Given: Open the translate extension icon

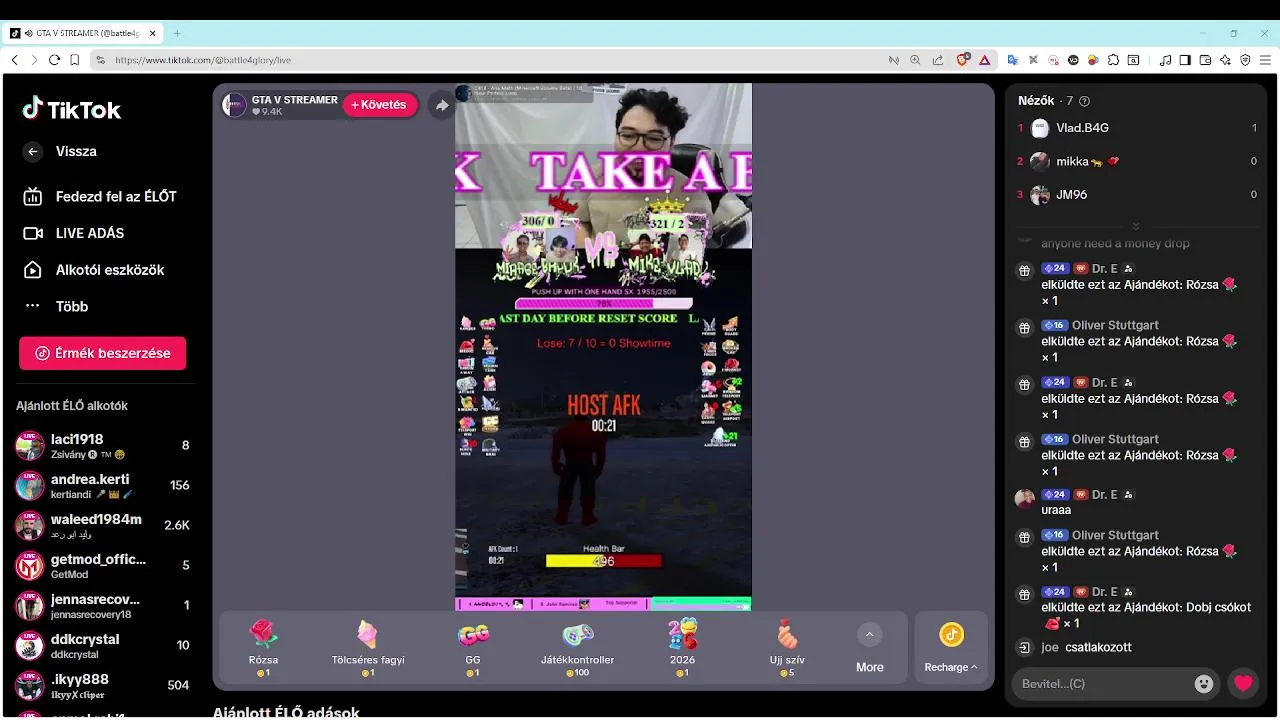Looking at the screenshot, I should (1013, 60).
